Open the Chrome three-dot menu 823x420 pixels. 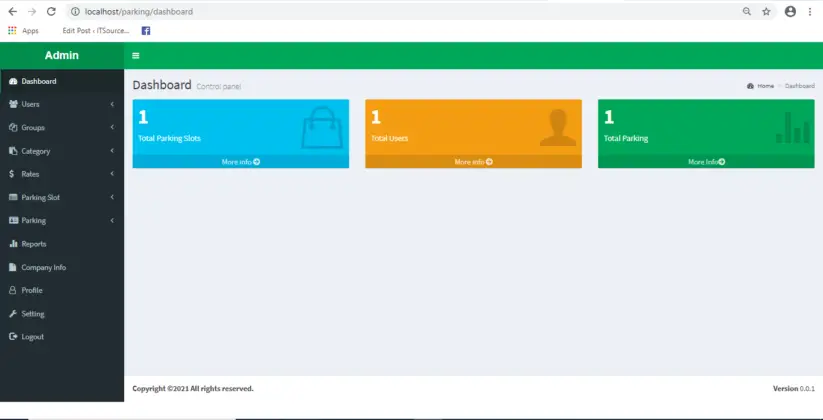point(810,12)
